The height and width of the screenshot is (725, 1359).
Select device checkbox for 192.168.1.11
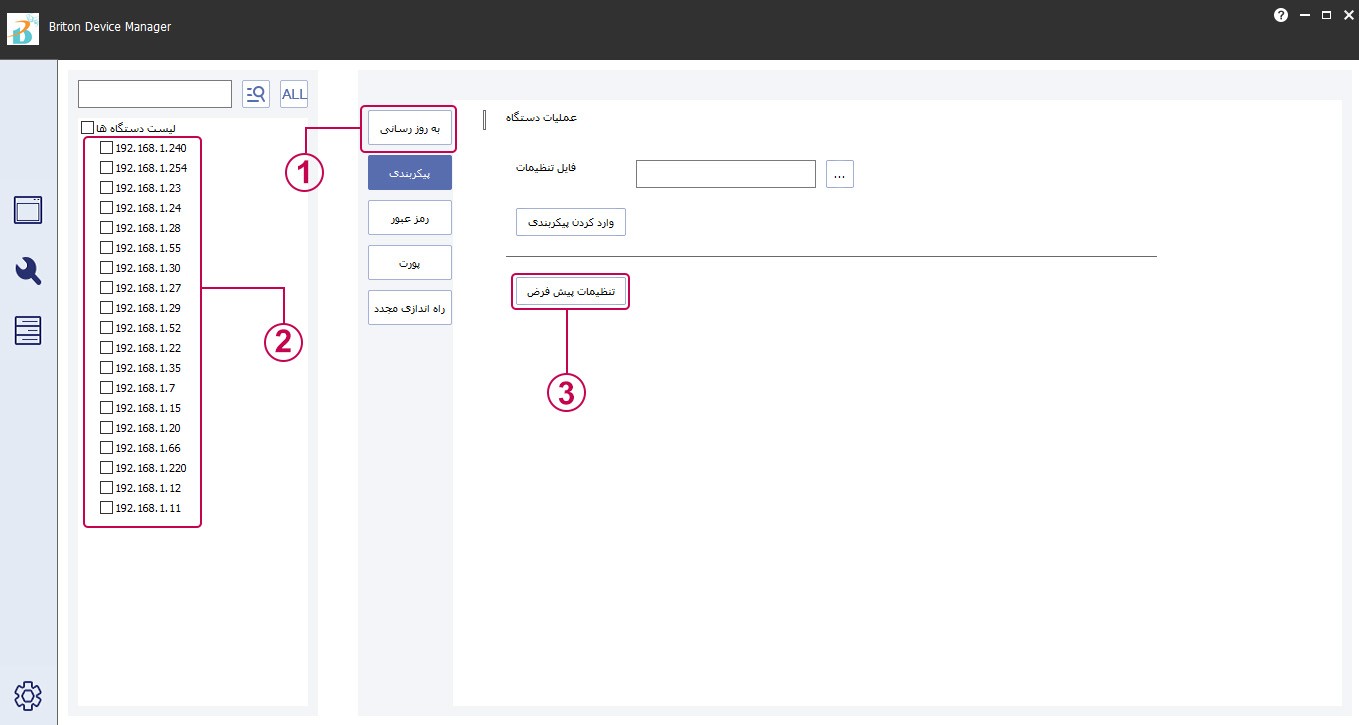(x=106, y=508)
